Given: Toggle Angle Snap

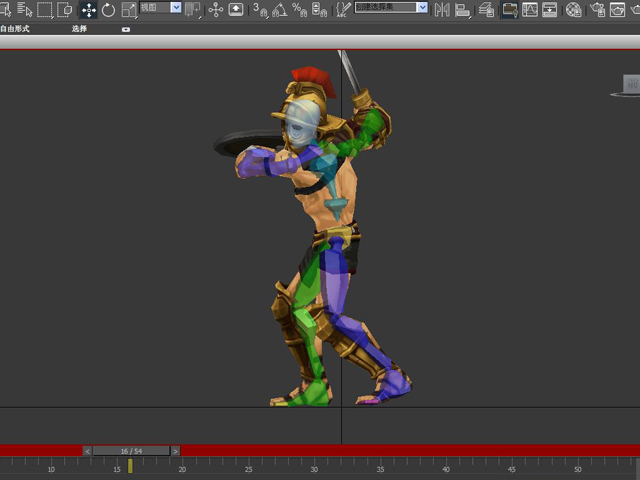Looking at the screenshot, I should [x=280, y=10].
